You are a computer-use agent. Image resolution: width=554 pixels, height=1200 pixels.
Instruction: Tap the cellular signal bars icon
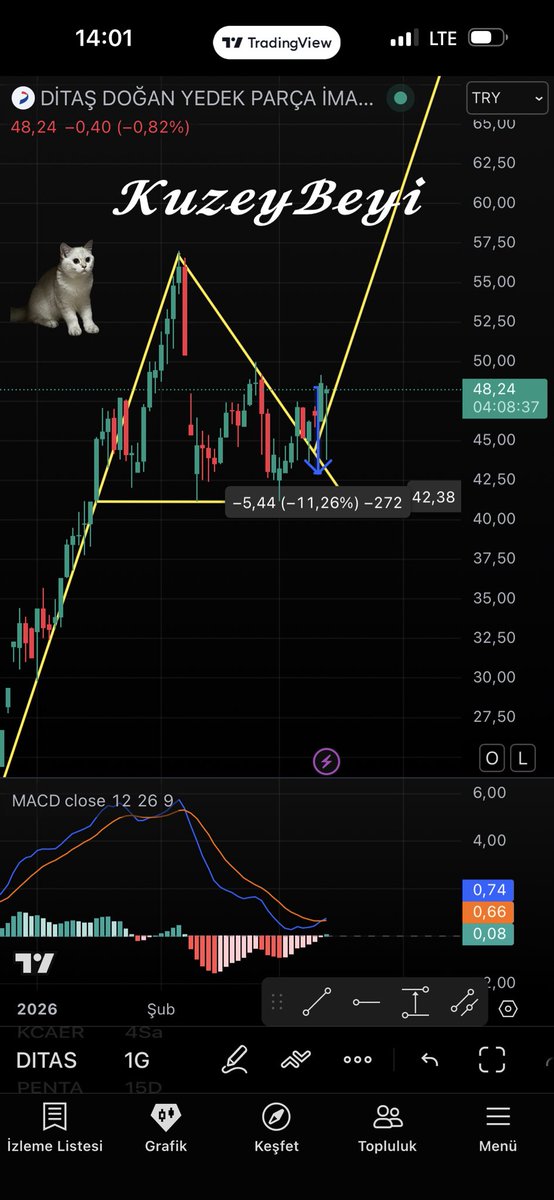404,38
